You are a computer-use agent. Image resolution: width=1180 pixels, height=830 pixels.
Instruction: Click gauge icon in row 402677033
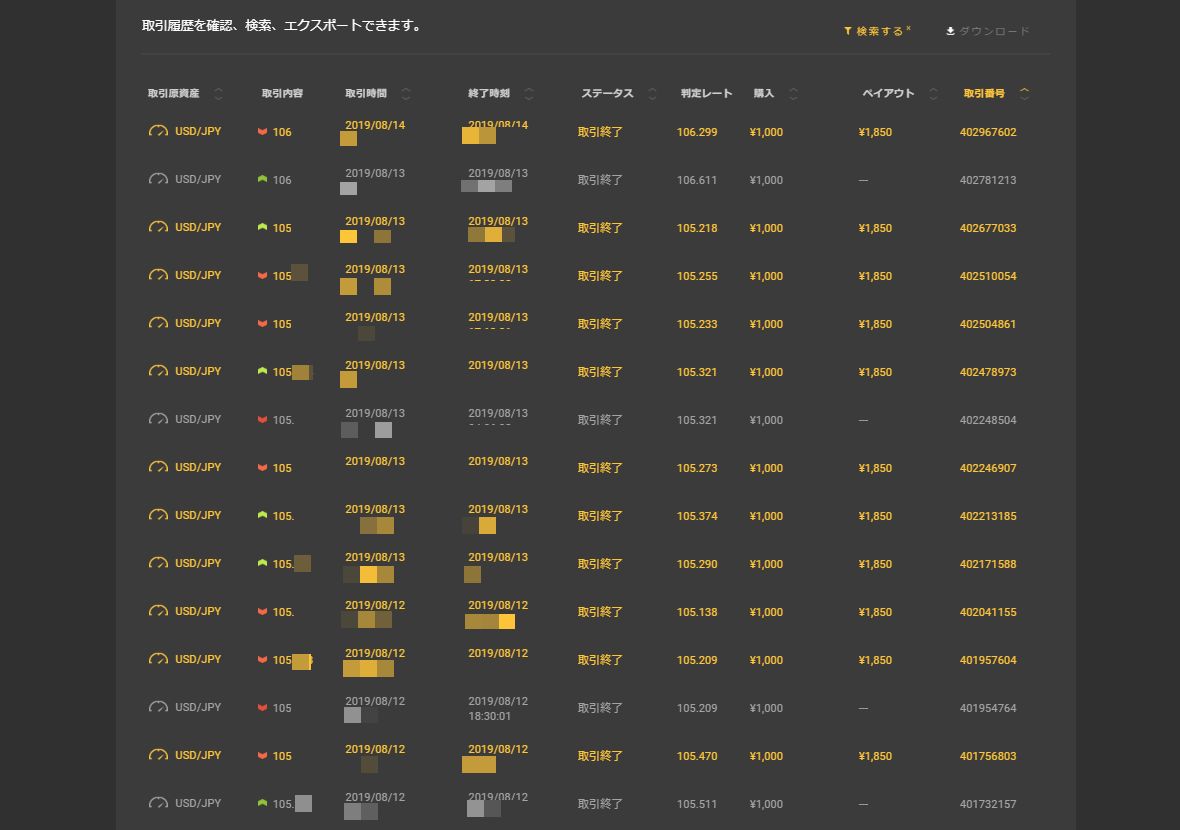click(158, 227)
